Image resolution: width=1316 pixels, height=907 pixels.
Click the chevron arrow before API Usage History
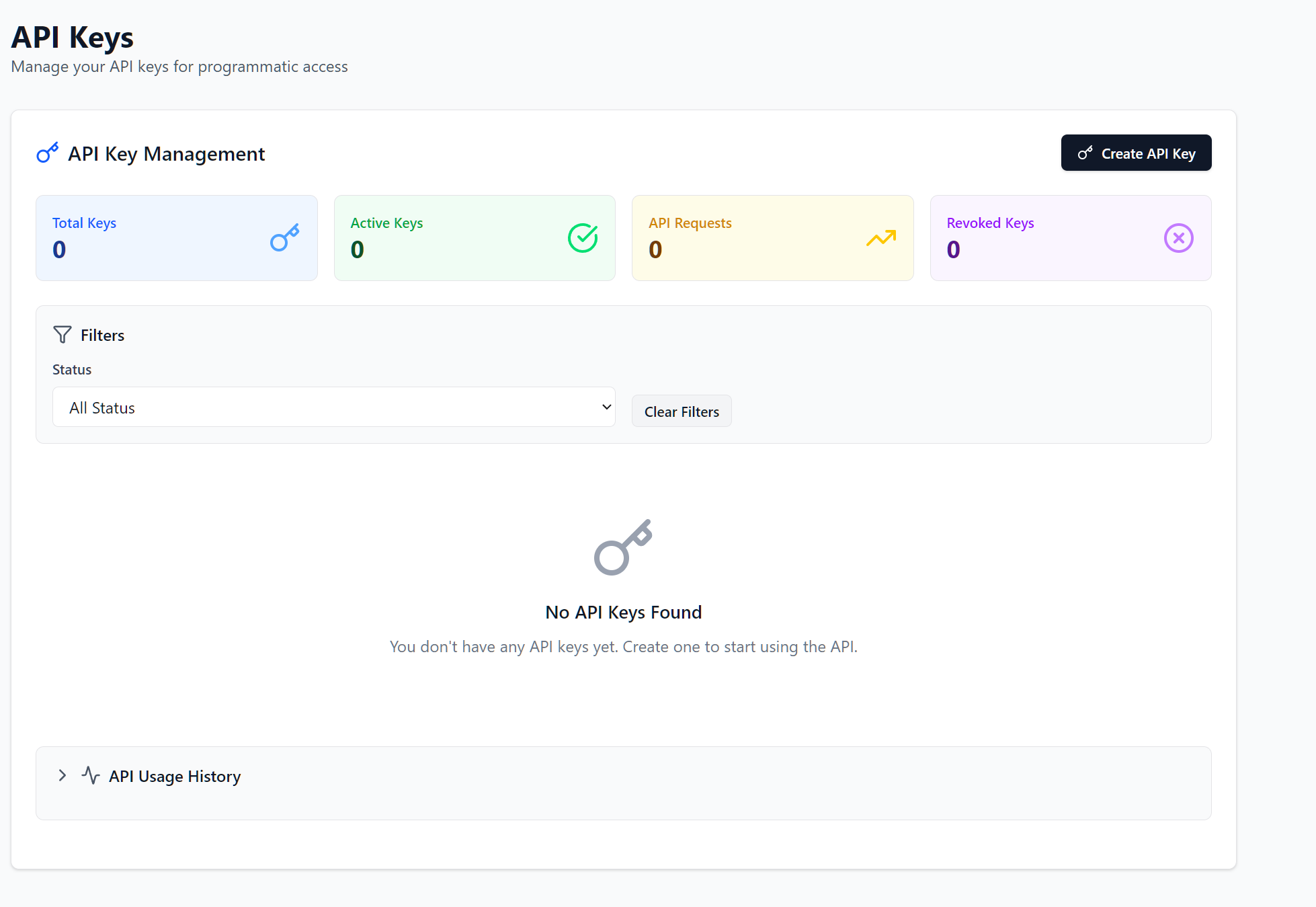point(62,775)
